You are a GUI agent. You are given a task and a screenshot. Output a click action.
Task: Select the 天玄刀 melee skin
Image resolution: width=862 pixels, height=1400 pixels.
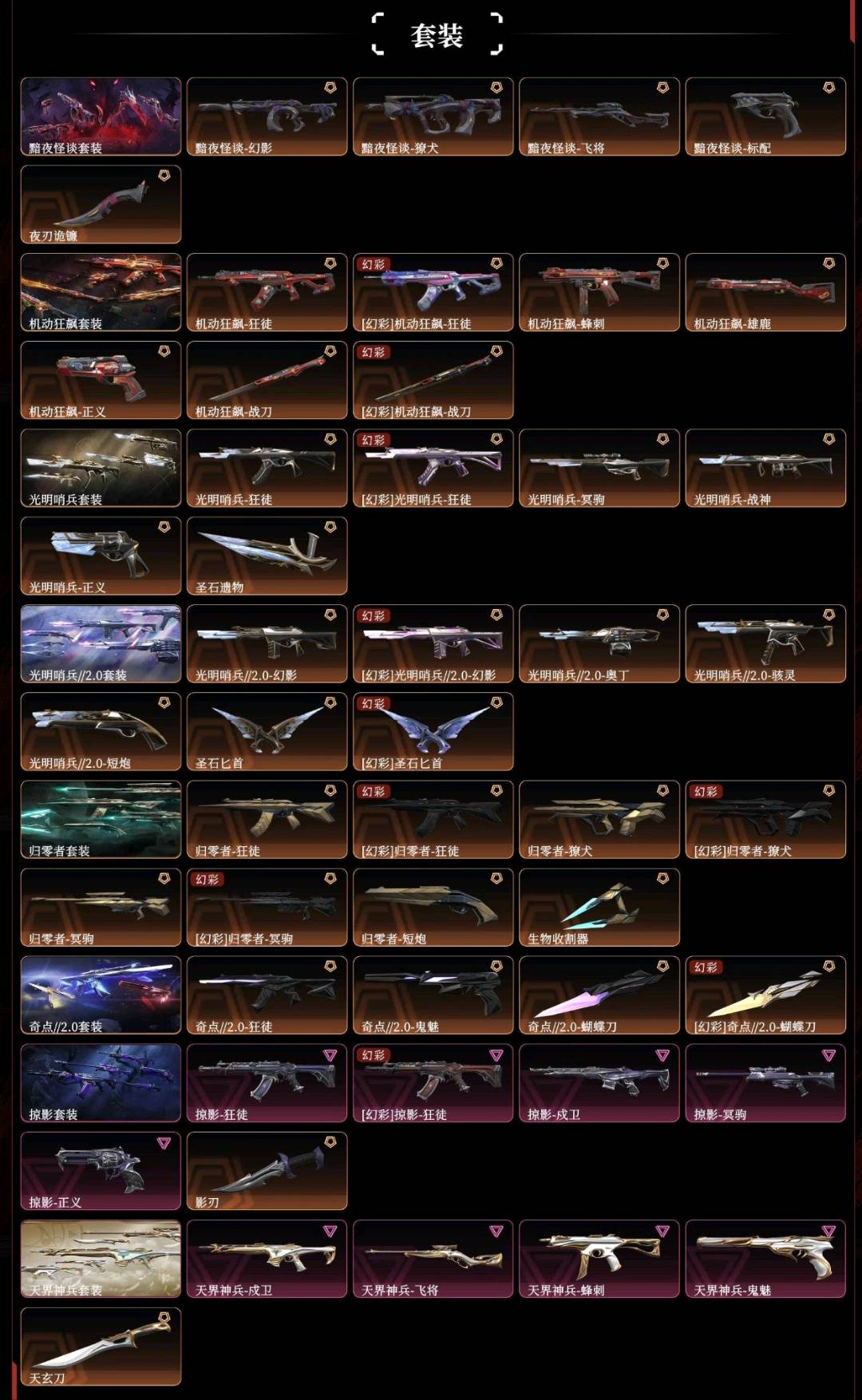tap(101, 1346)
